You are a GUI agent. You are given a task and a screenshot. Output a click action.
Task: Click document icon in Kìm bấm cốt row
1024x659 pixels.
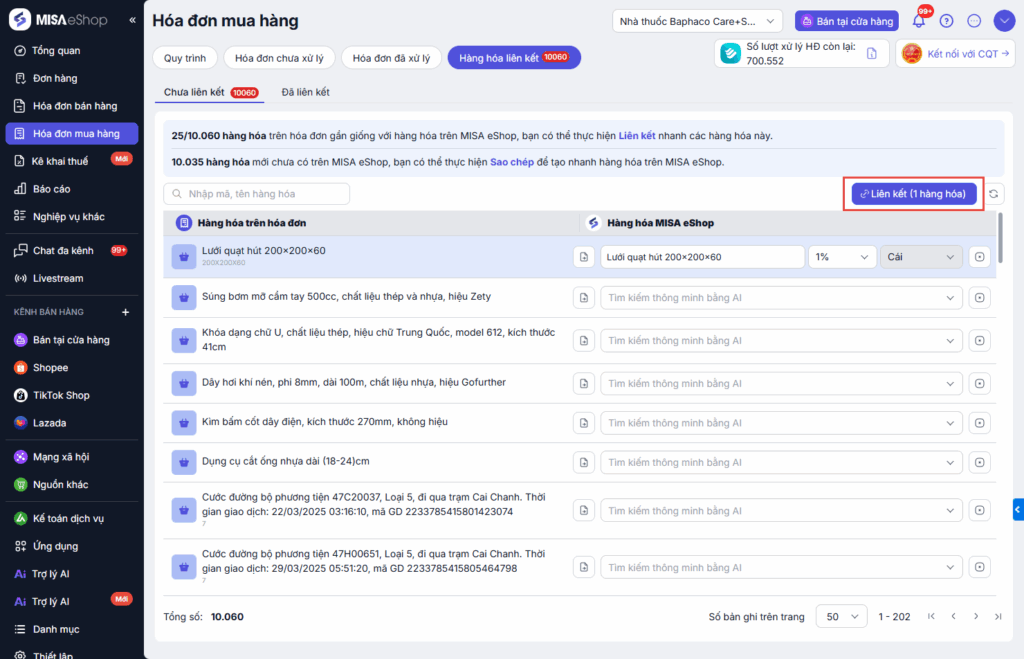click(584, 423)
